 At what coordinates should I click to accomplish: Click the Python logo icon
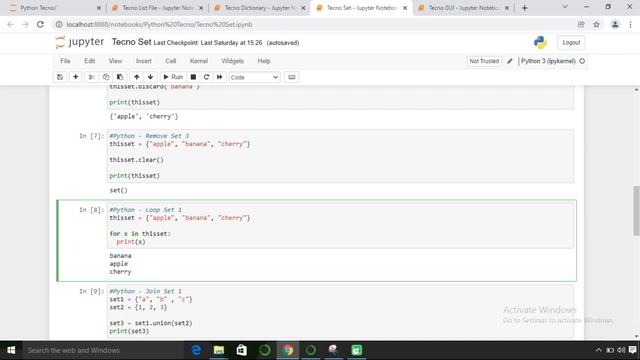tap(540, 42)
